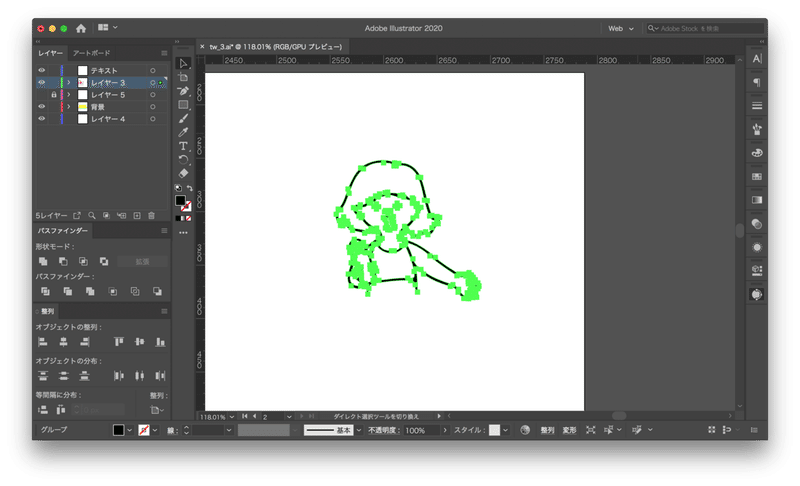Click create new layer icon
Screen dimensions: 800x486
(137, 216)
